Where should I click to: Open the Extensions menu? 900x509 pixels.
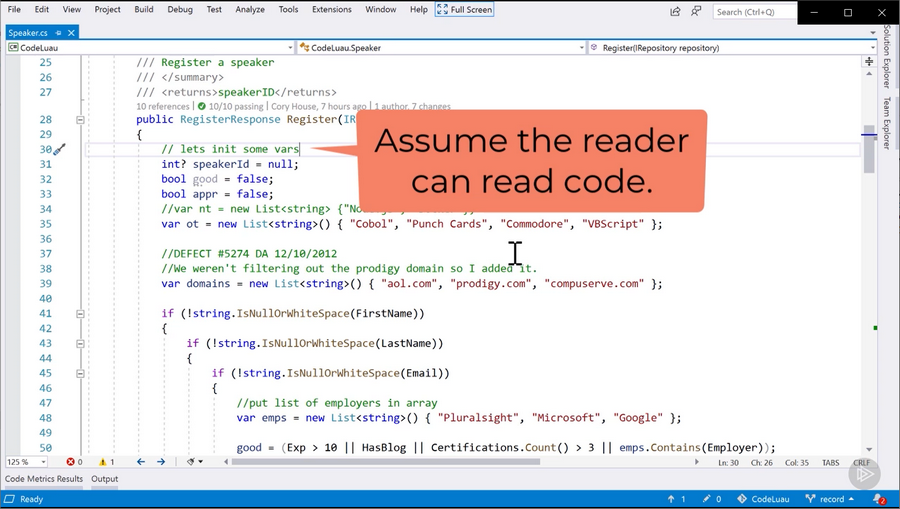tap(332, 10)
